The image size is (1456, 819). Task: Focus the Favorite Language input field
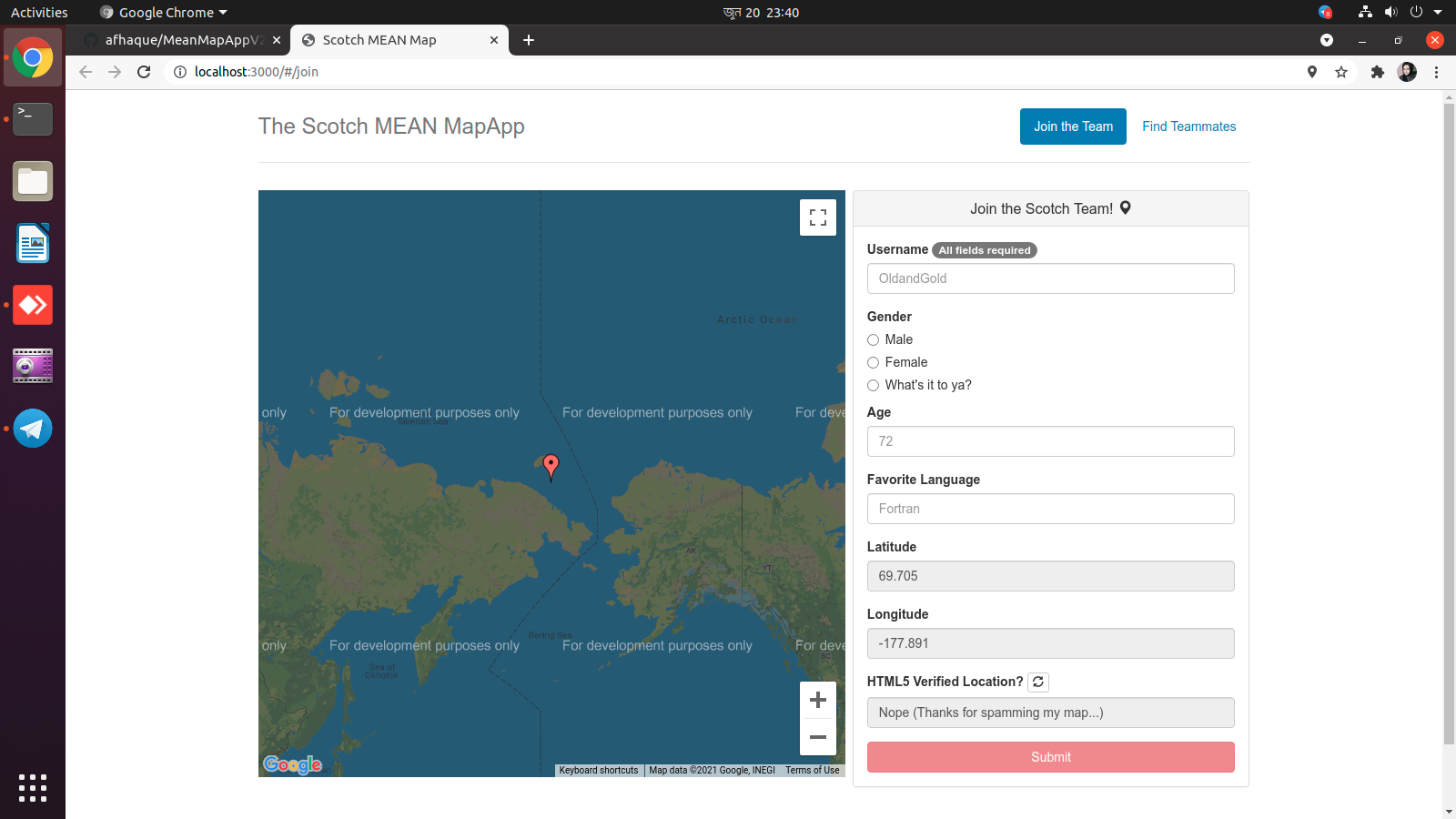pyautogui.click(x=1050, y=509)
